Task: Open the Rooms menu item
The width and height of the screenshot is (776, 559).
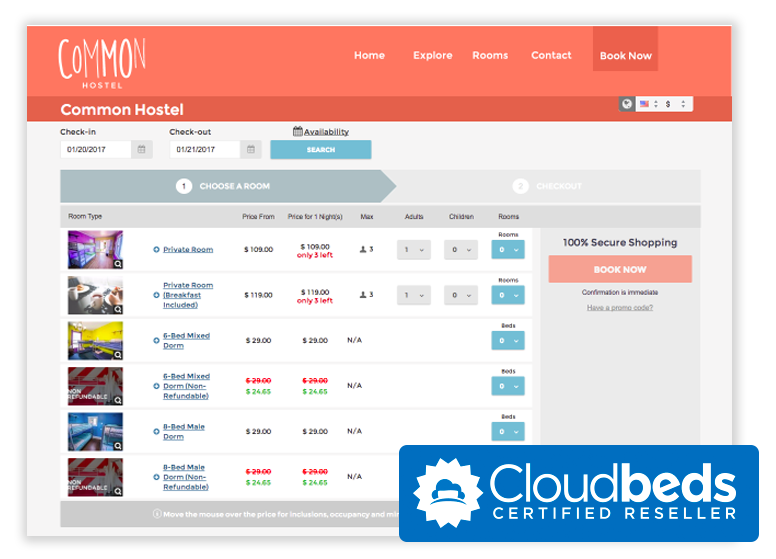Action: tap(490, 55)
